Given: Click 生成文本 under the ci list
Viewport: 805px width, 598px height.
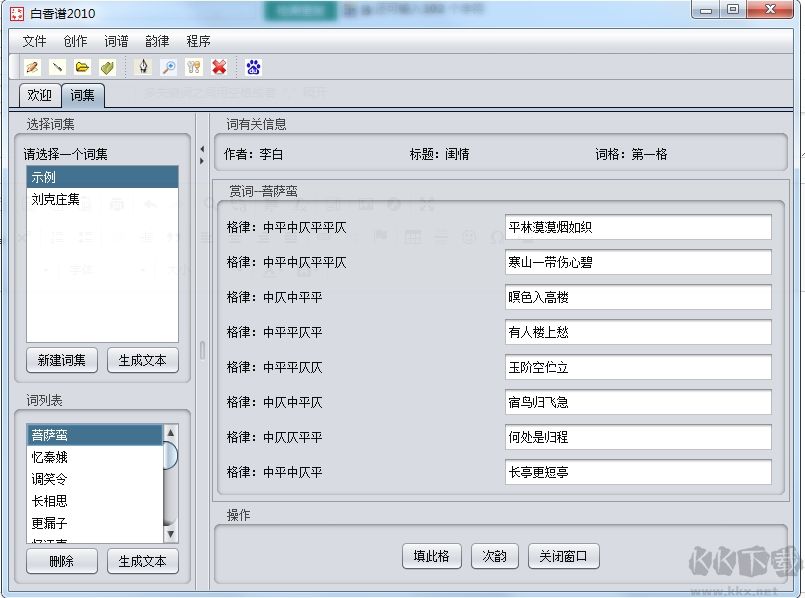Looking at the screenshot, I should tap(143, 561).
